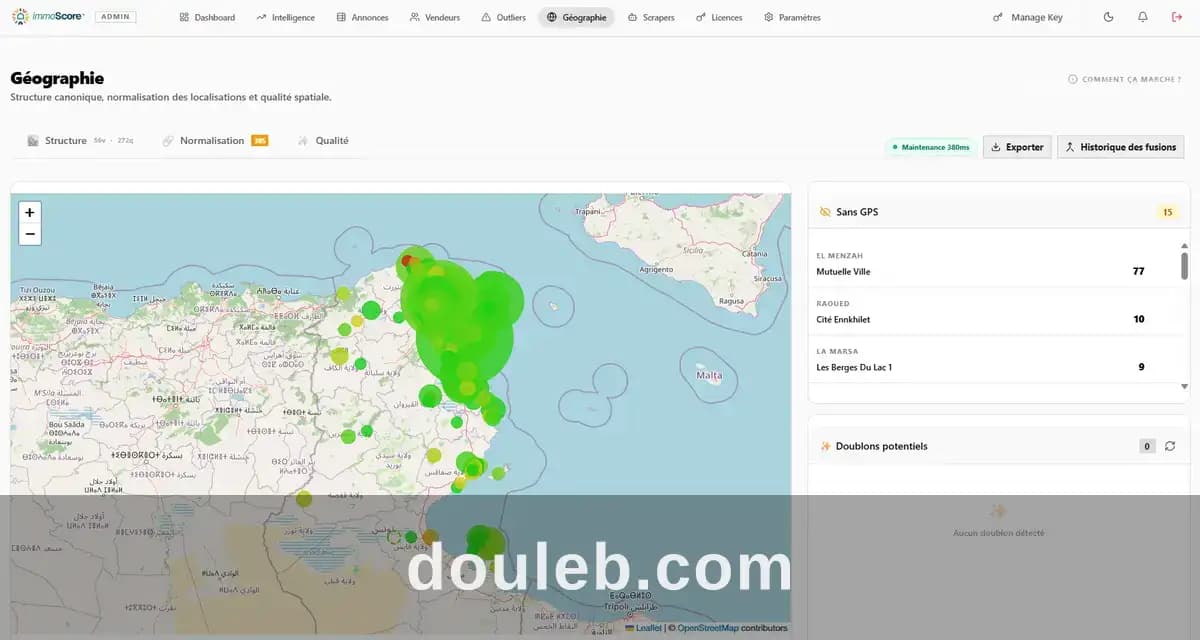Open Historique des fusions
This screenshot has height=640, width=1200.
pyautogui.click(x=1120, y=147)
